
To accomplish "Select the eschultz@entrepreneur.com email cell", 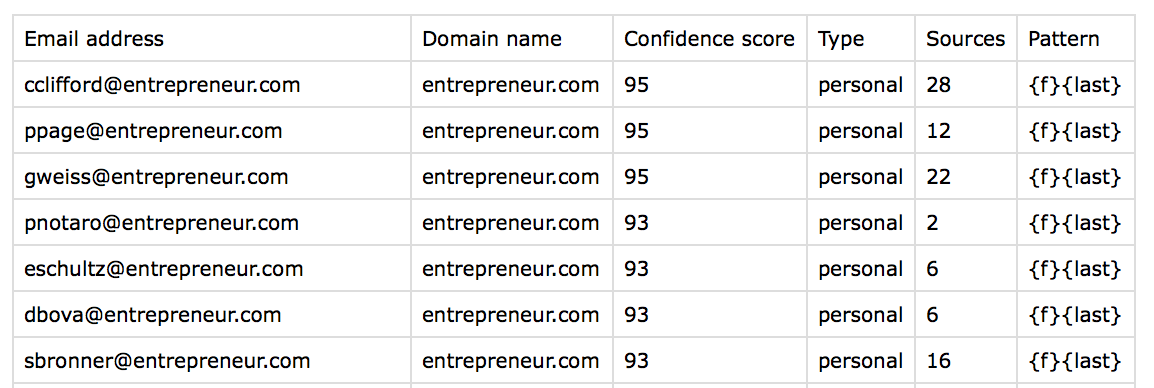I will [x=212, y=269].
